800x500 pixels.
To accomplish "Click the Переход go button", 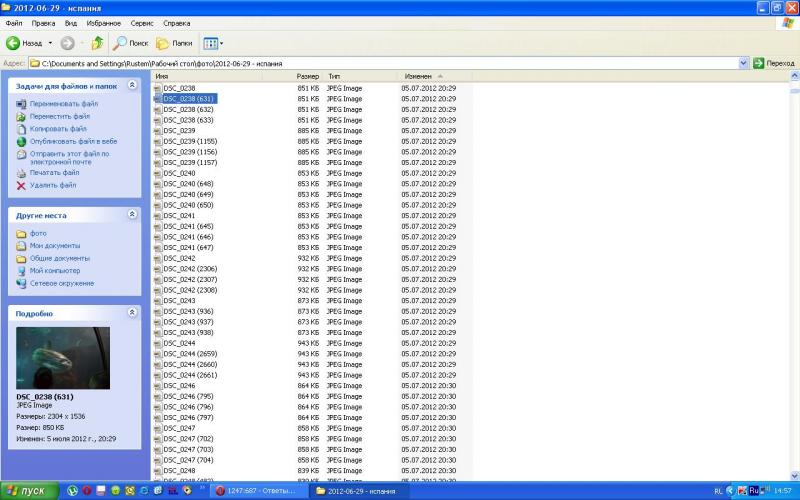I will pos(774,63).
